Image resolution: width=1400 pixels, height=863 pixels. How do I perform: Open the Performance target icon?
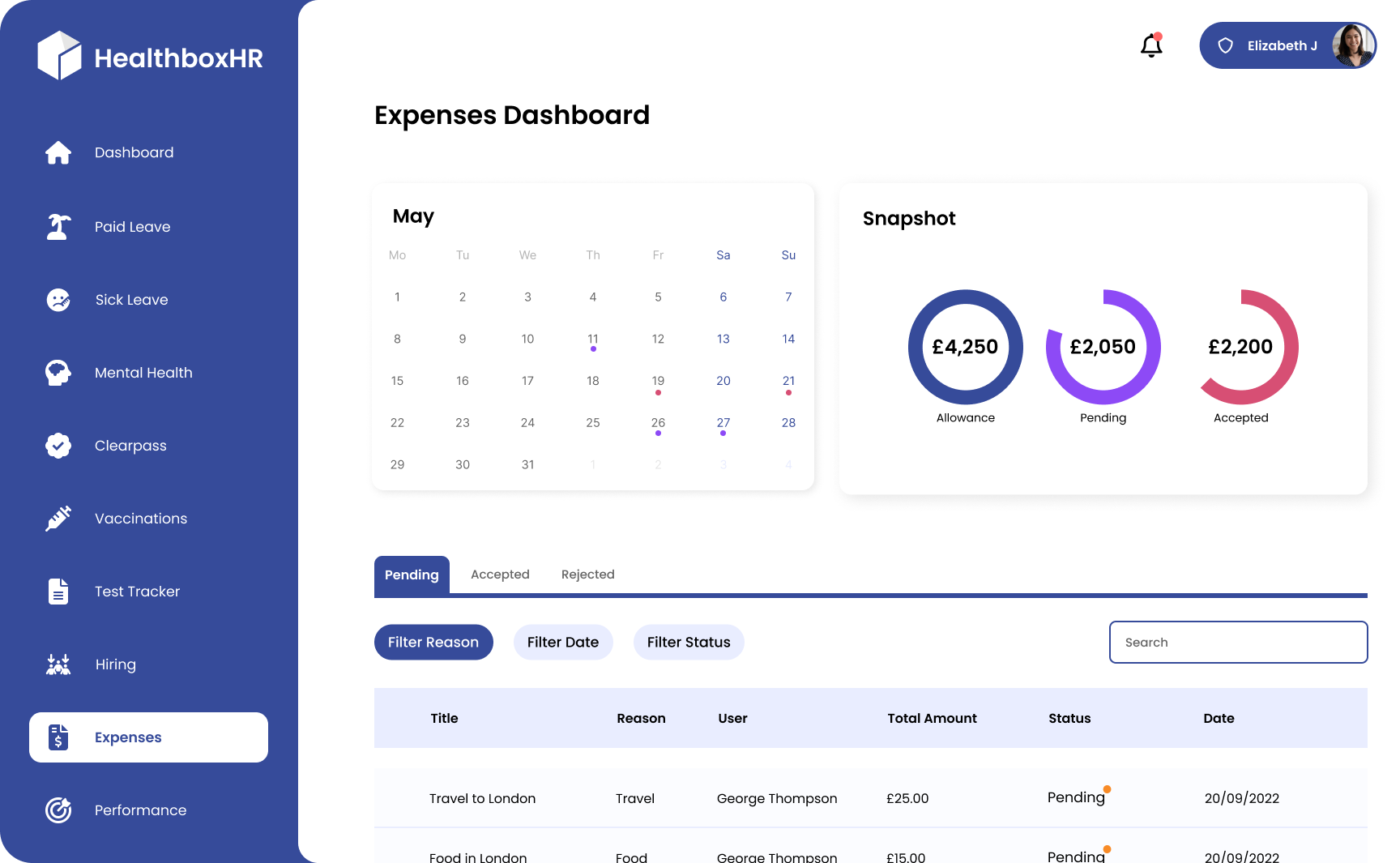coord(58,810)
